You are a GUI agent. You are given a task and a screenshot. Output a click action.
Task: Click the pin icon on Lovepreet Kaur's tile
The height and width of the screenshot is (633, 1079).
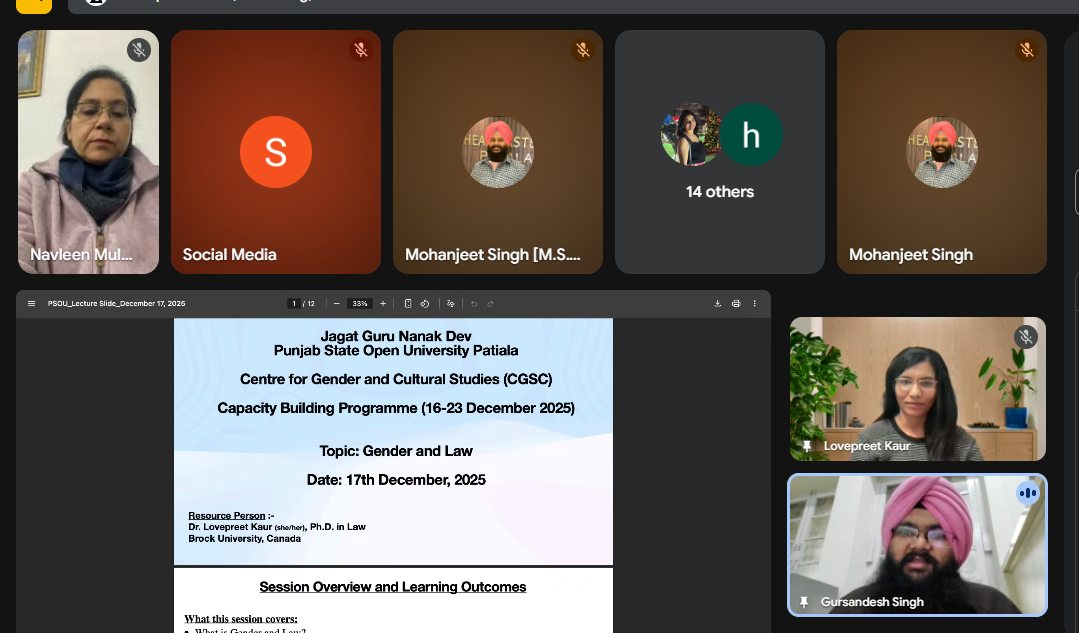(x=807, y=446)
